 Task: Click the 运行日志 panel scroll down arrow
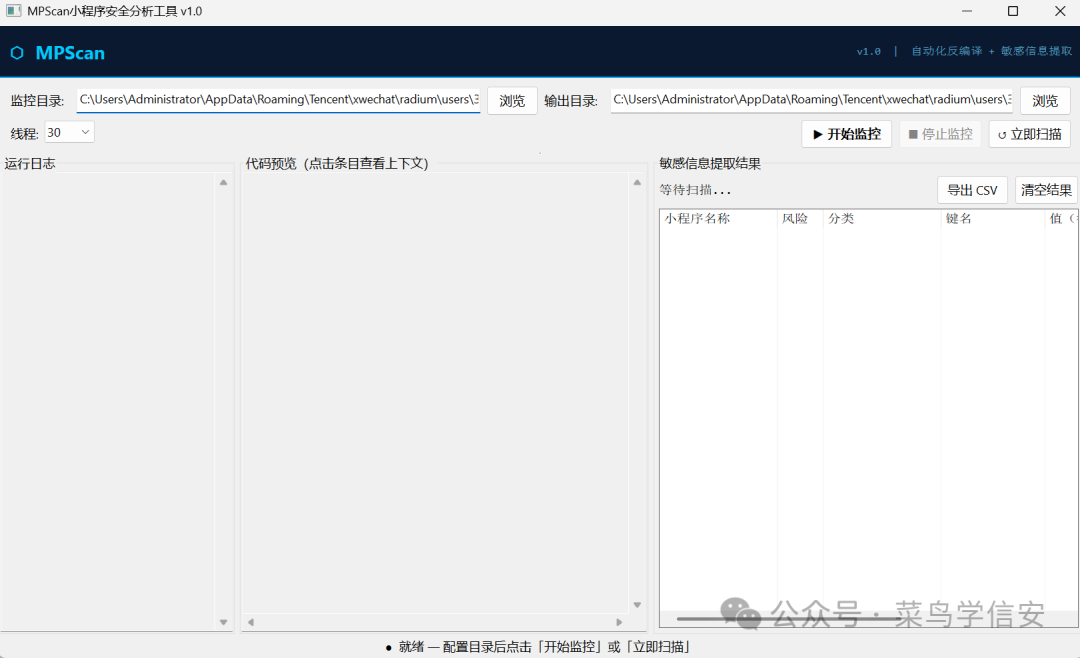pos(223,622)
